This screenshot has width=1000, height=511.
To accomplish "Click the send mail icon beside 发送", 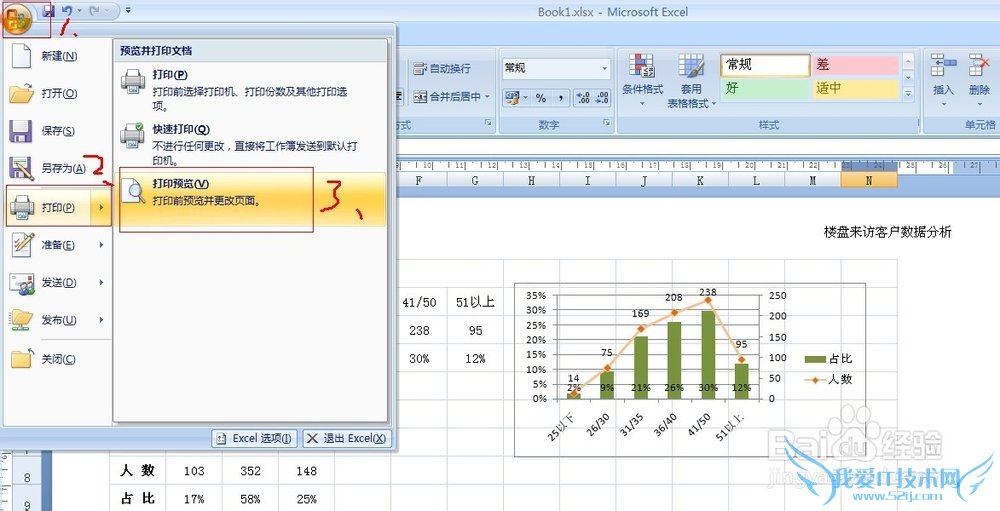I will (22, 283).
